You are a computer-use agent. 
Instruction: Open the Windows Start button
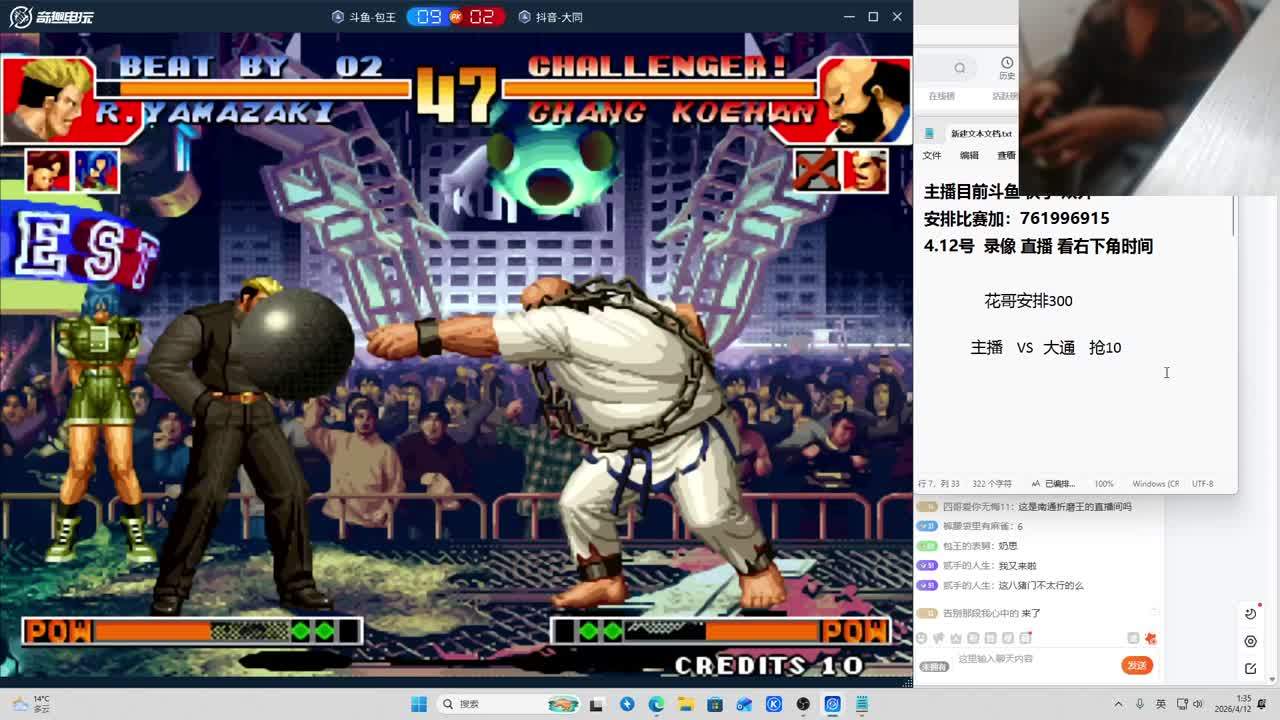coord(419,704)
